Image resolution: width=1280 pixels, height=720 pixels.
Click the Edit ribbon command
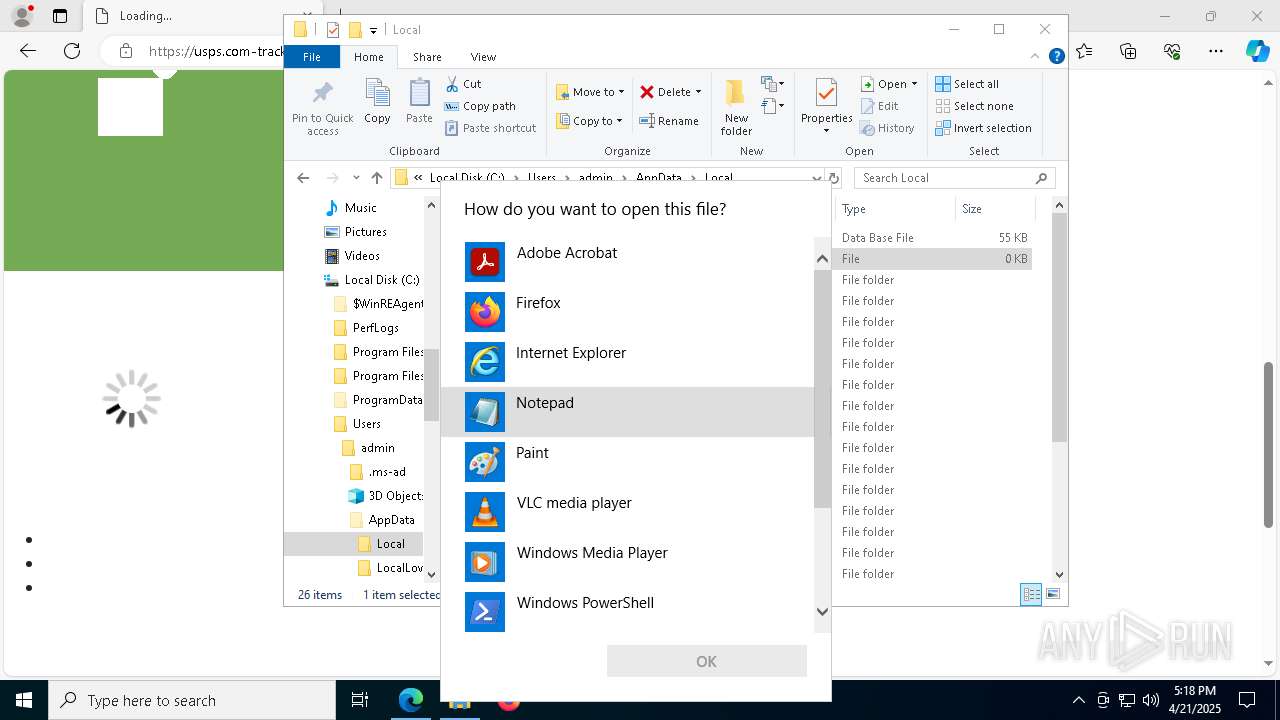880,106
